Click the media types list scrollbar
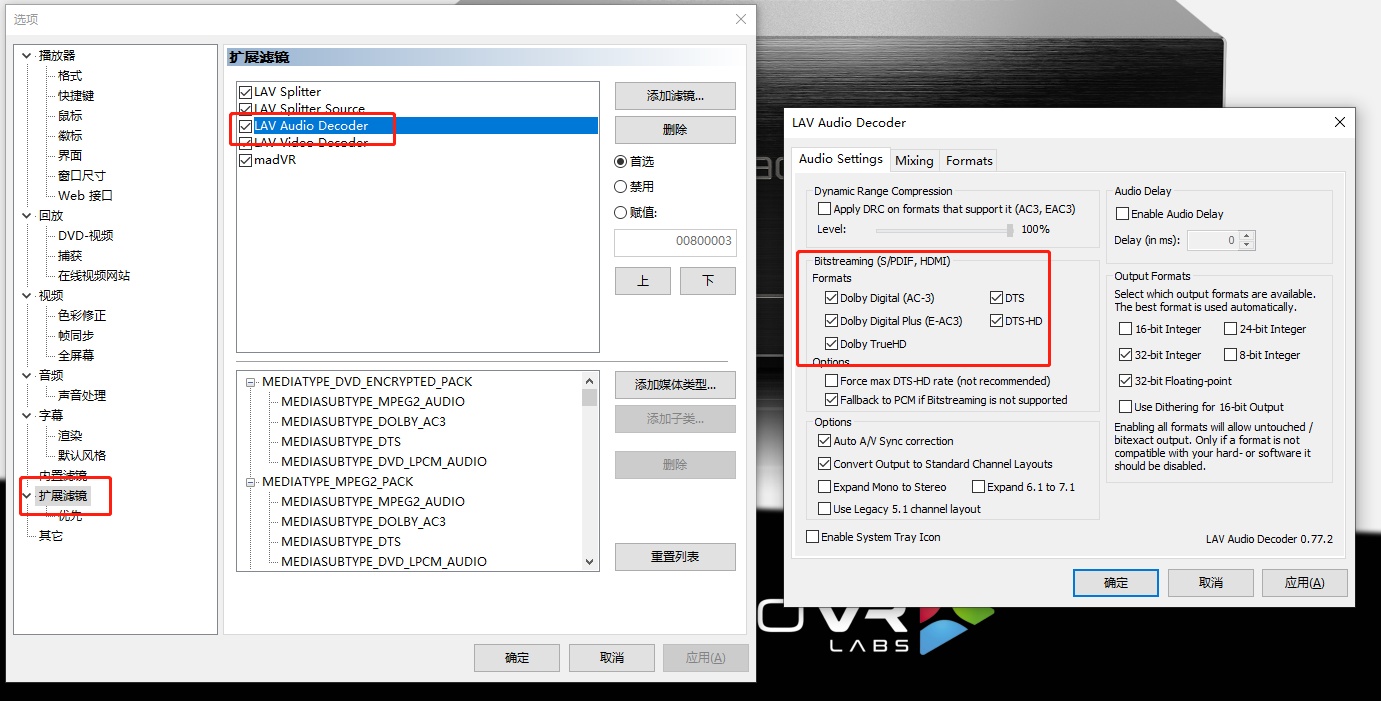Image resolution: width=1381 pixels, height=701 pixels. click(x=589, y=471)
